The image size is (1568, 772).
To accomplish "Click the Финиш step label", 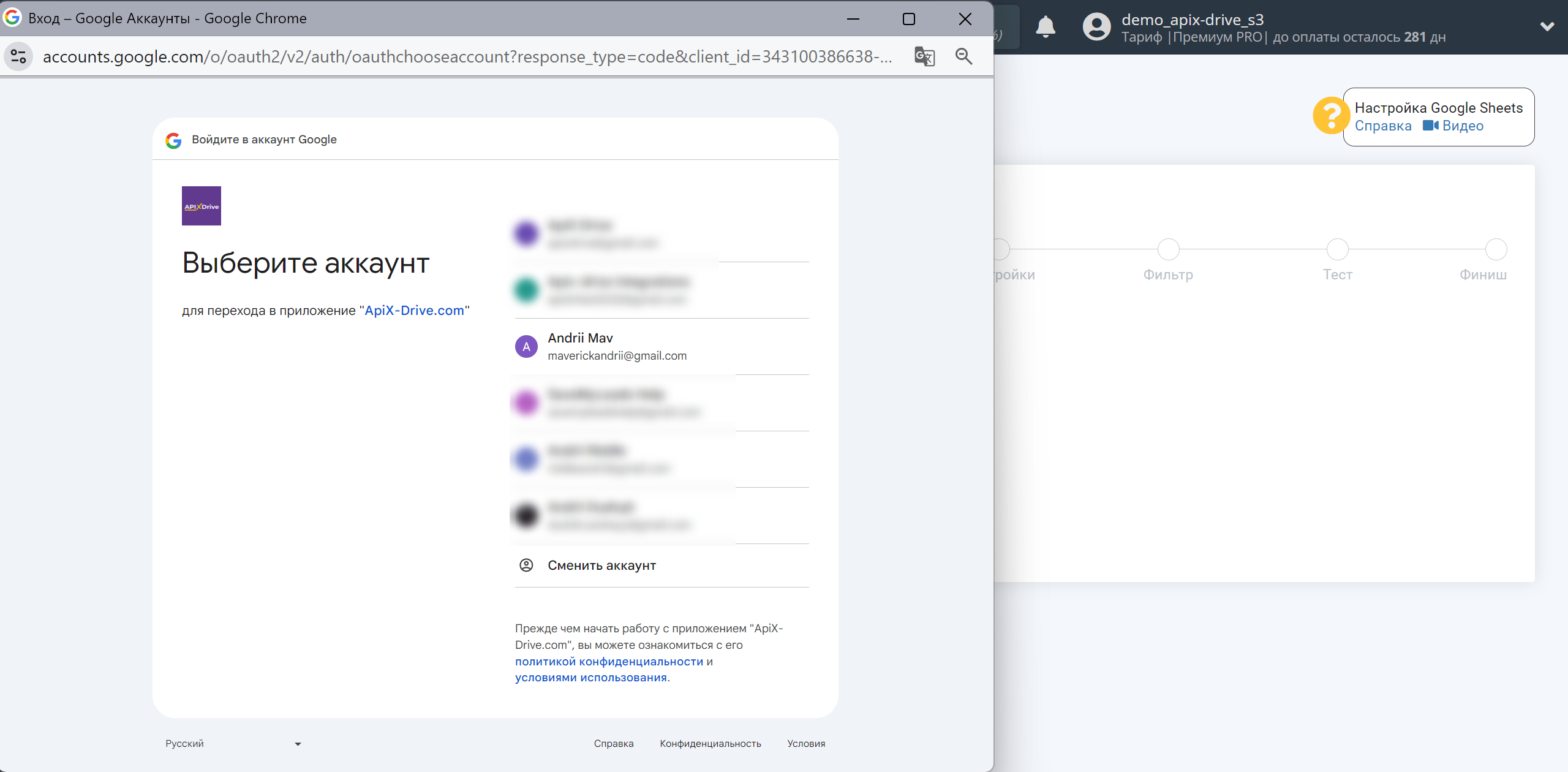I will click(1483, 275).
